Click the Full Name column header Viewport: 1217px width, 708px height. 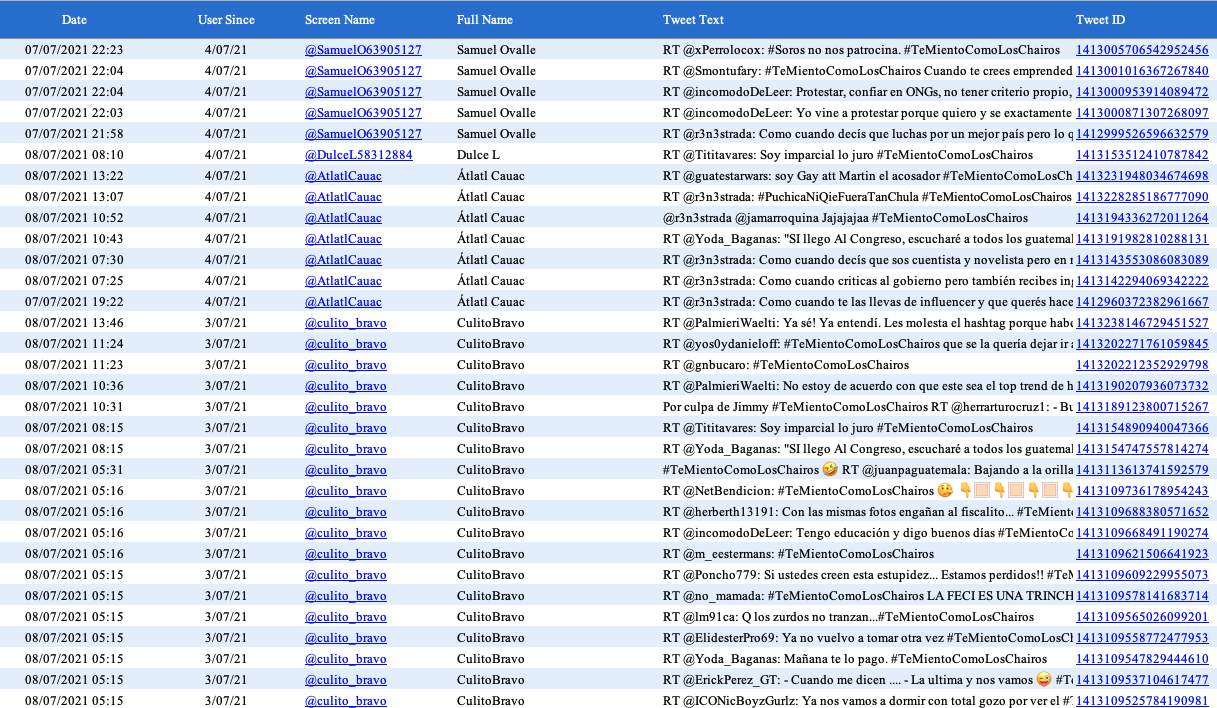pyautogui.click(x=485, y=20)
